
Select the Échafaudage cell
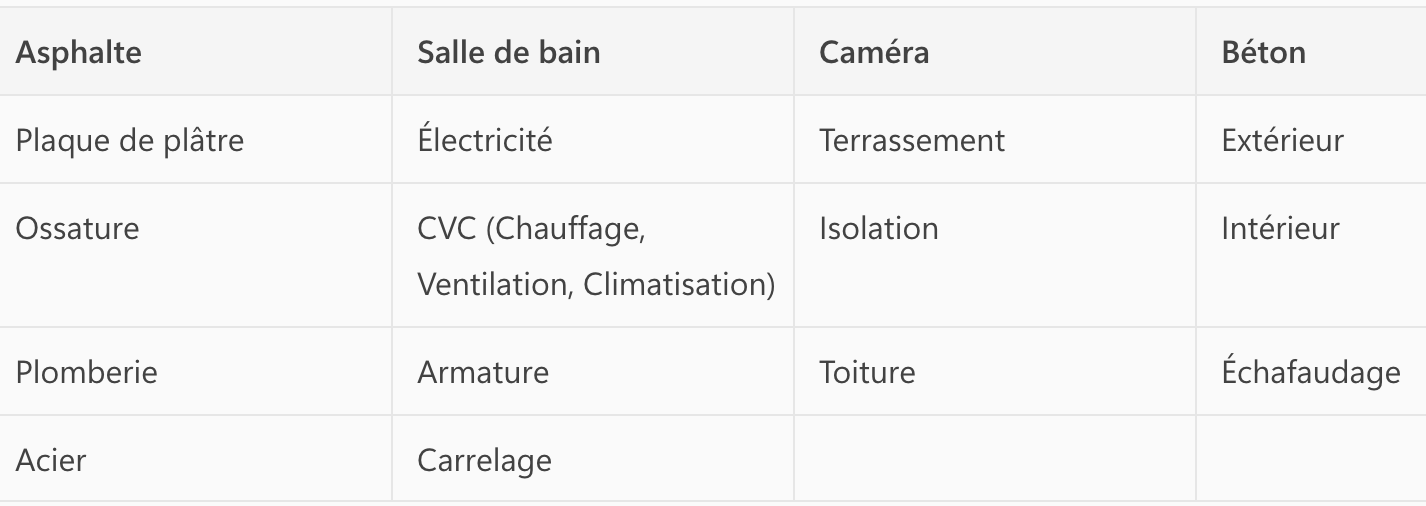click(x=1310, y=372)
